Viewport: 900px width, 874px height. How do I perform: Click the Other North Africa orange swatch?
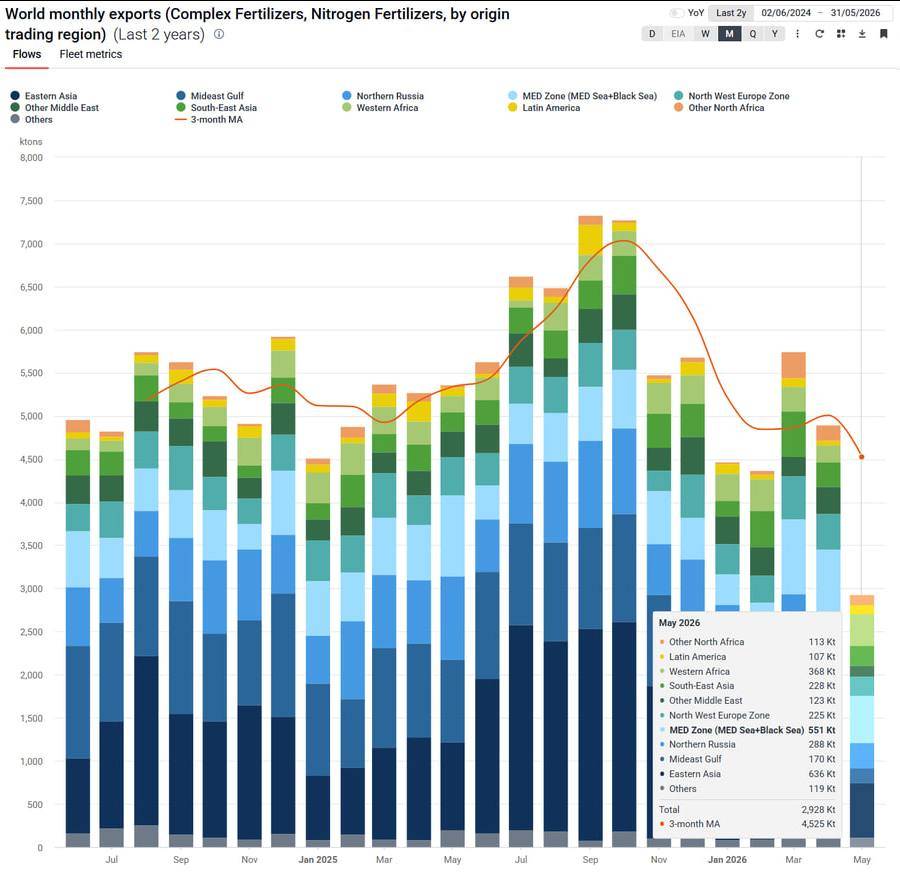tap(678, 107)
